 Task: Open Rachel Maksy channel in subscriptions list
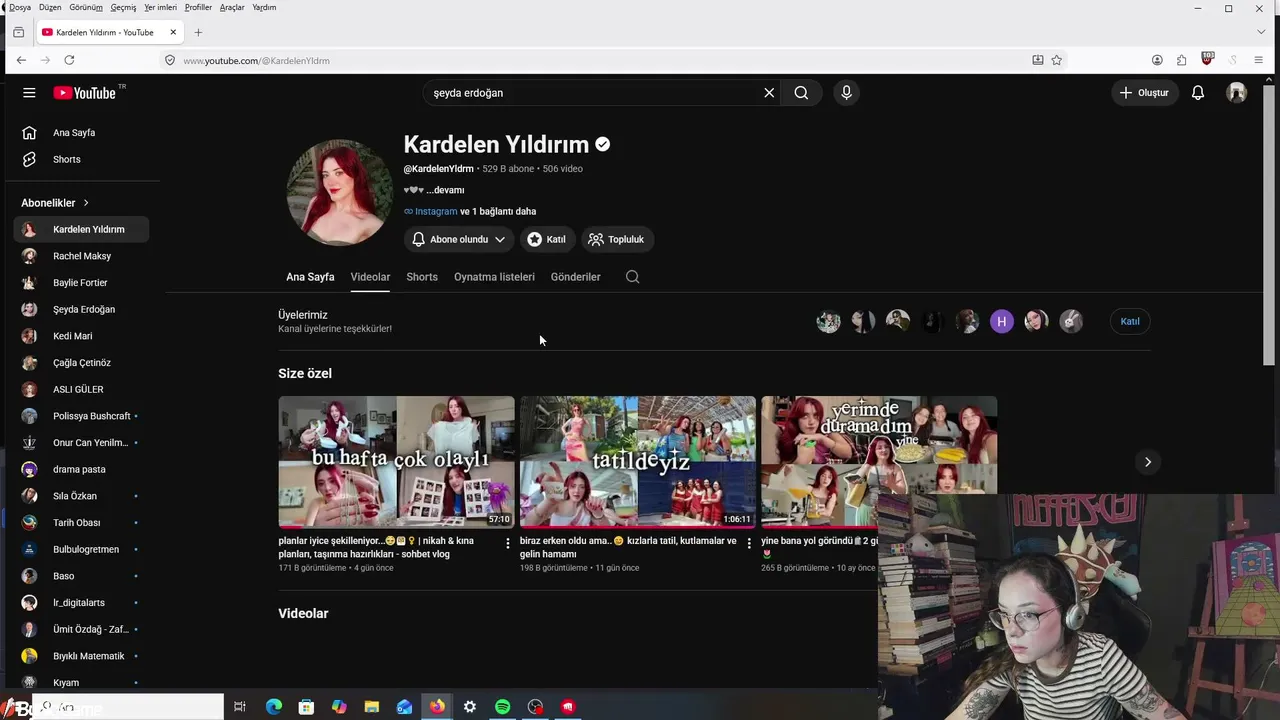(x=82, y=256)
